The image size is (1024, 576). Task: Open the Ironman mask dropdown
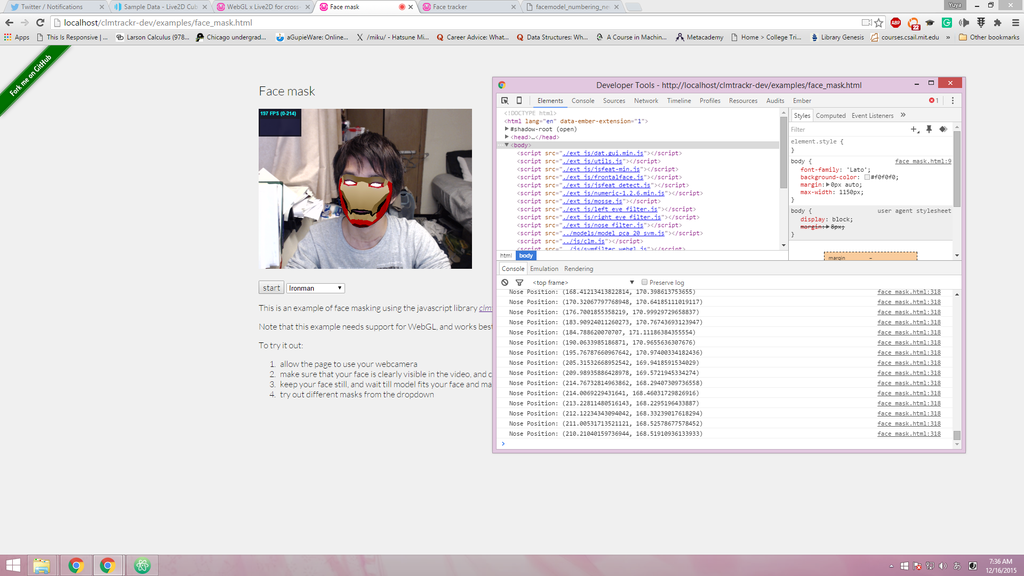pos(315,288)
